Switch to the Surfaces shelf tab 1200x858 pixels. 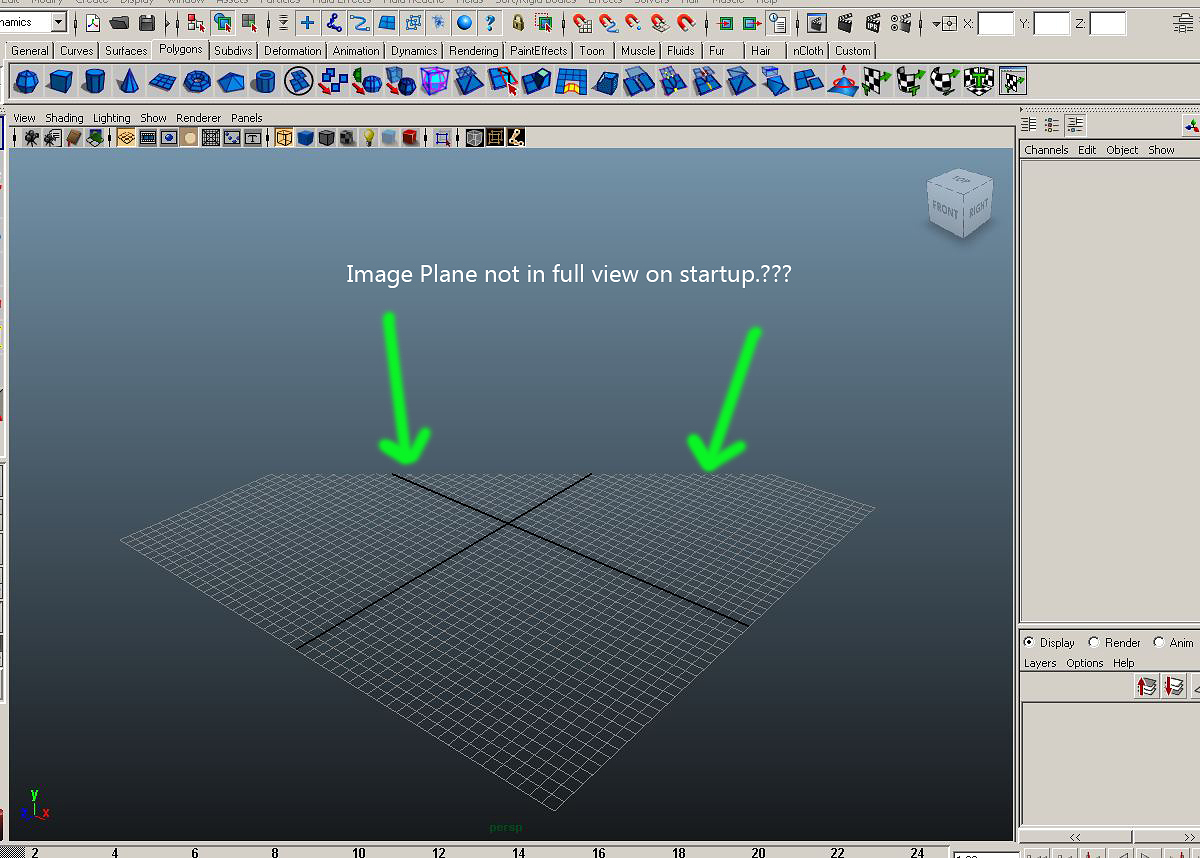click(x=126, y=50)
